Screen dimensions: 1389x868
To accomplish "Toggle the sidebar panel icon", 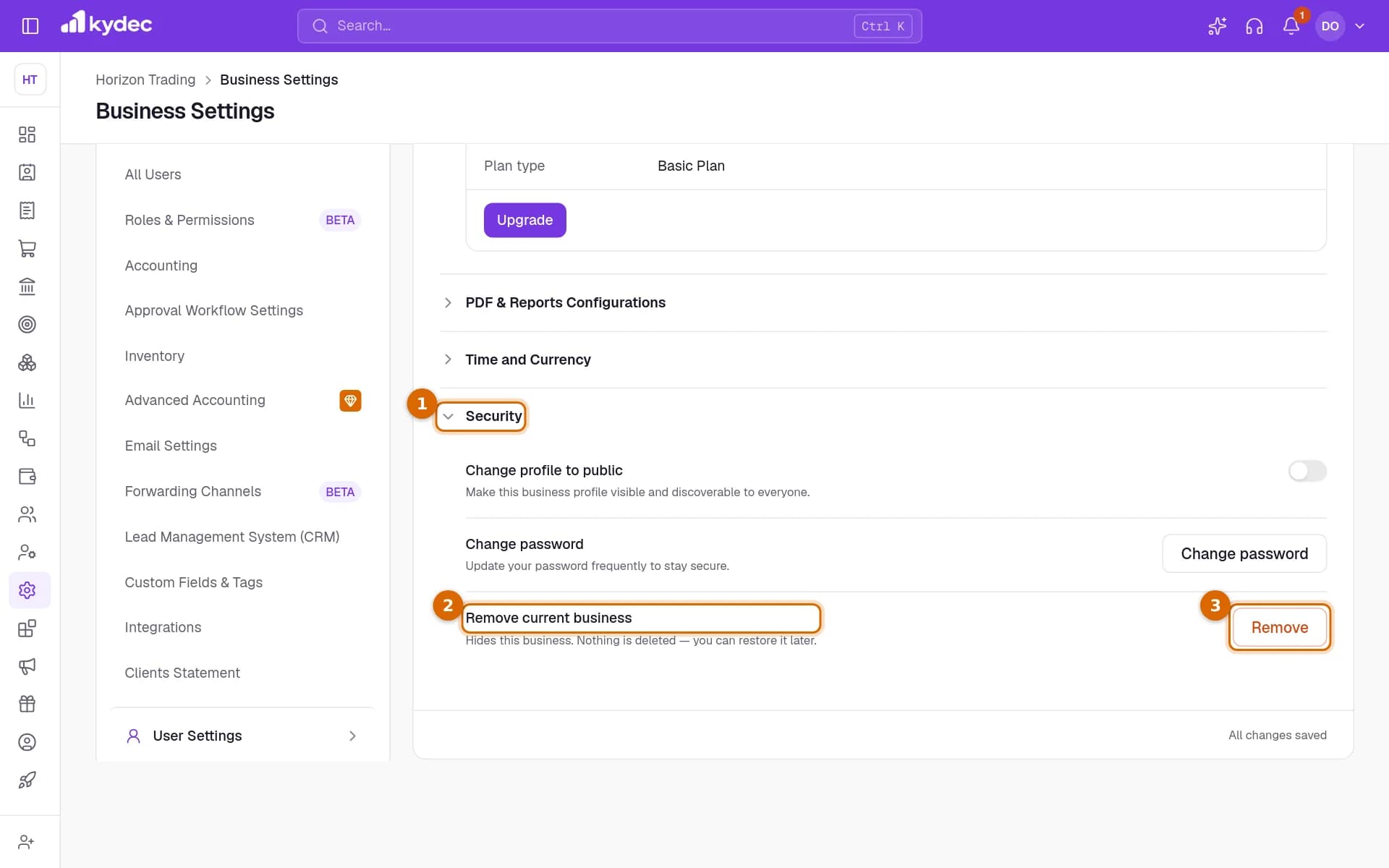I will [30, 26].
